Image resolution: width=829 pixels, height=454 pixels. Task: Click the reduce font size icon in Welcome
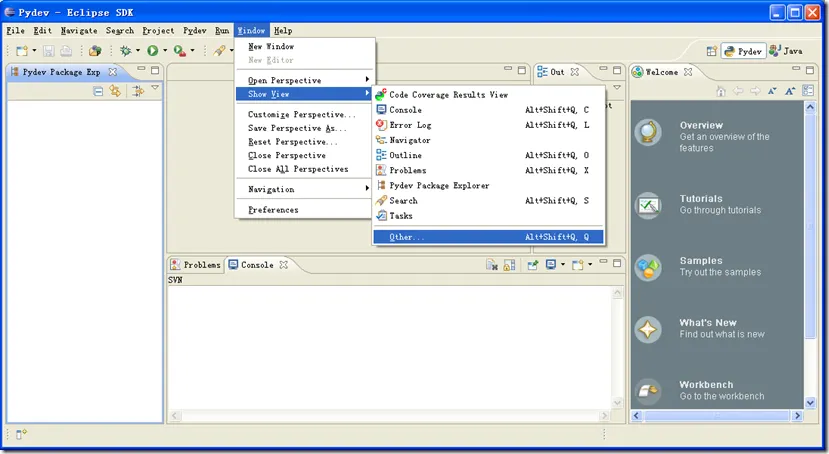(772, 91)
